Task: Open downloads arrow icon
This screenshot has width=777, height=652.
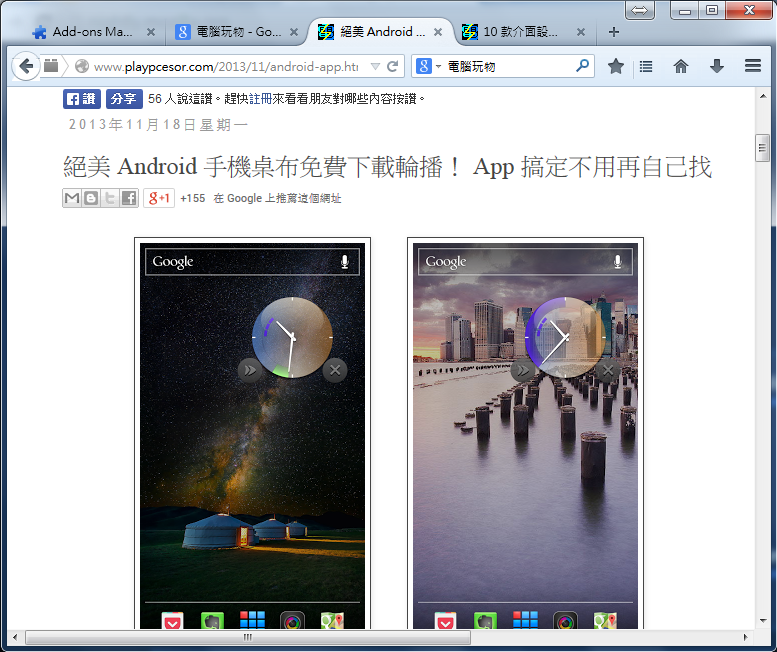Action: [717, 66]
